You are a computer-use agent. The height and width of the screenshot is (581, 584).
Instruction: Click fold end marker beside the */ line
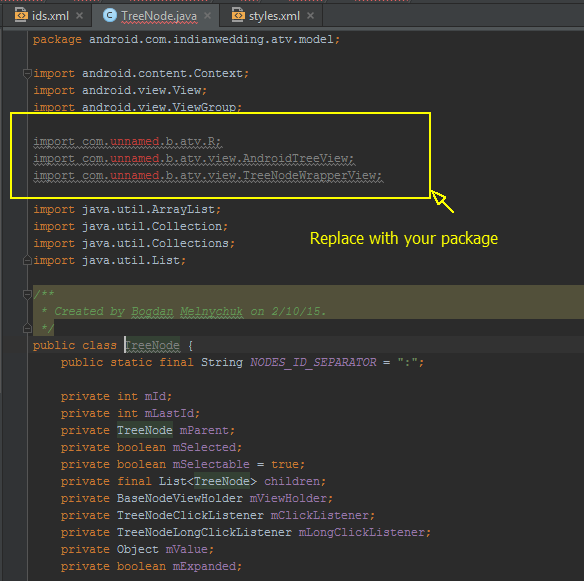[27, 328]
